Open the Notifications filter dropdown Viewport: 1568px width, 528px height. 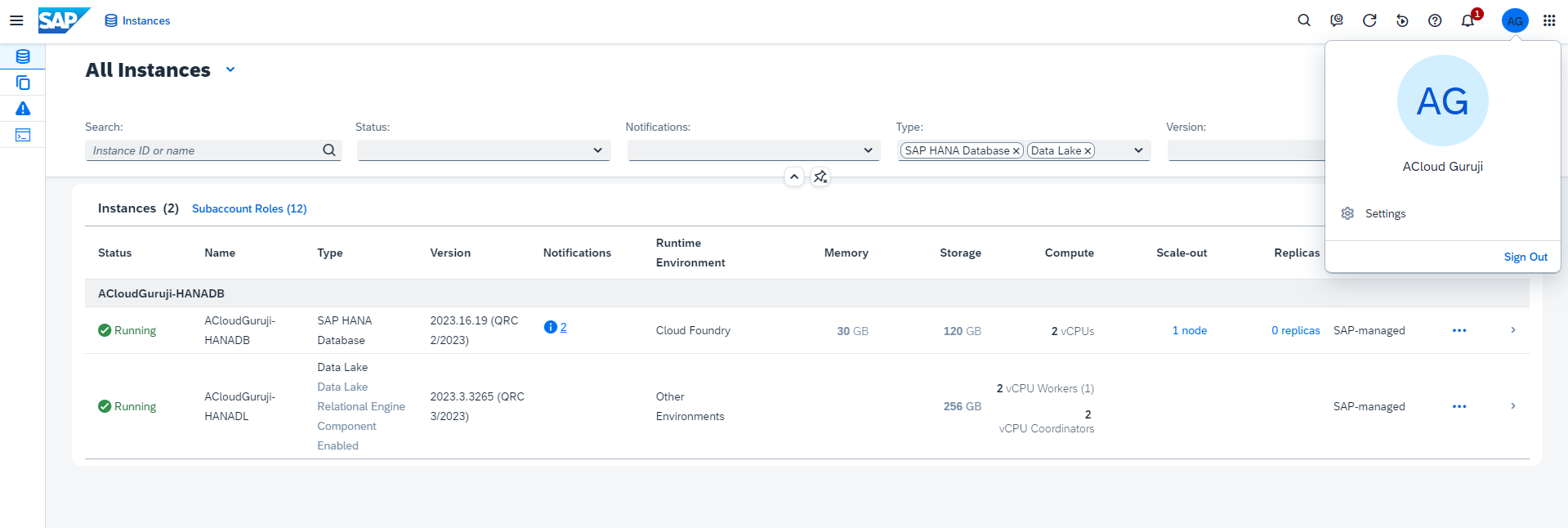868,150
